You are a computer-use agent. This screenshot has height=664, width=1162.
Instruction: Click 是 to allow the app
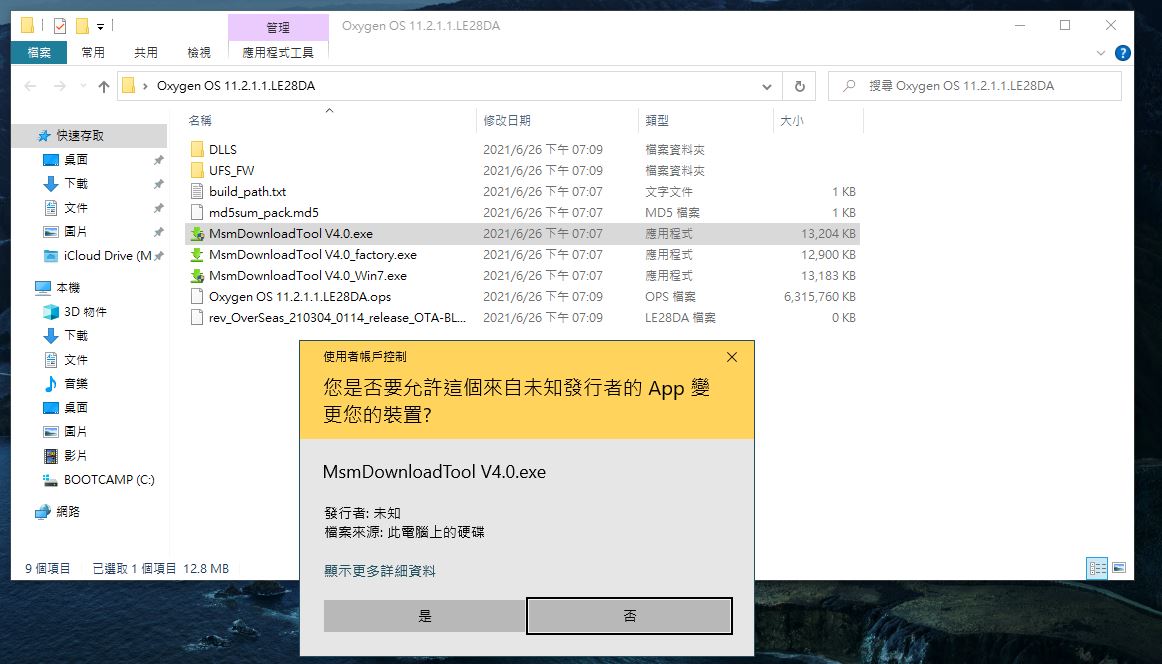click(425, 616)
